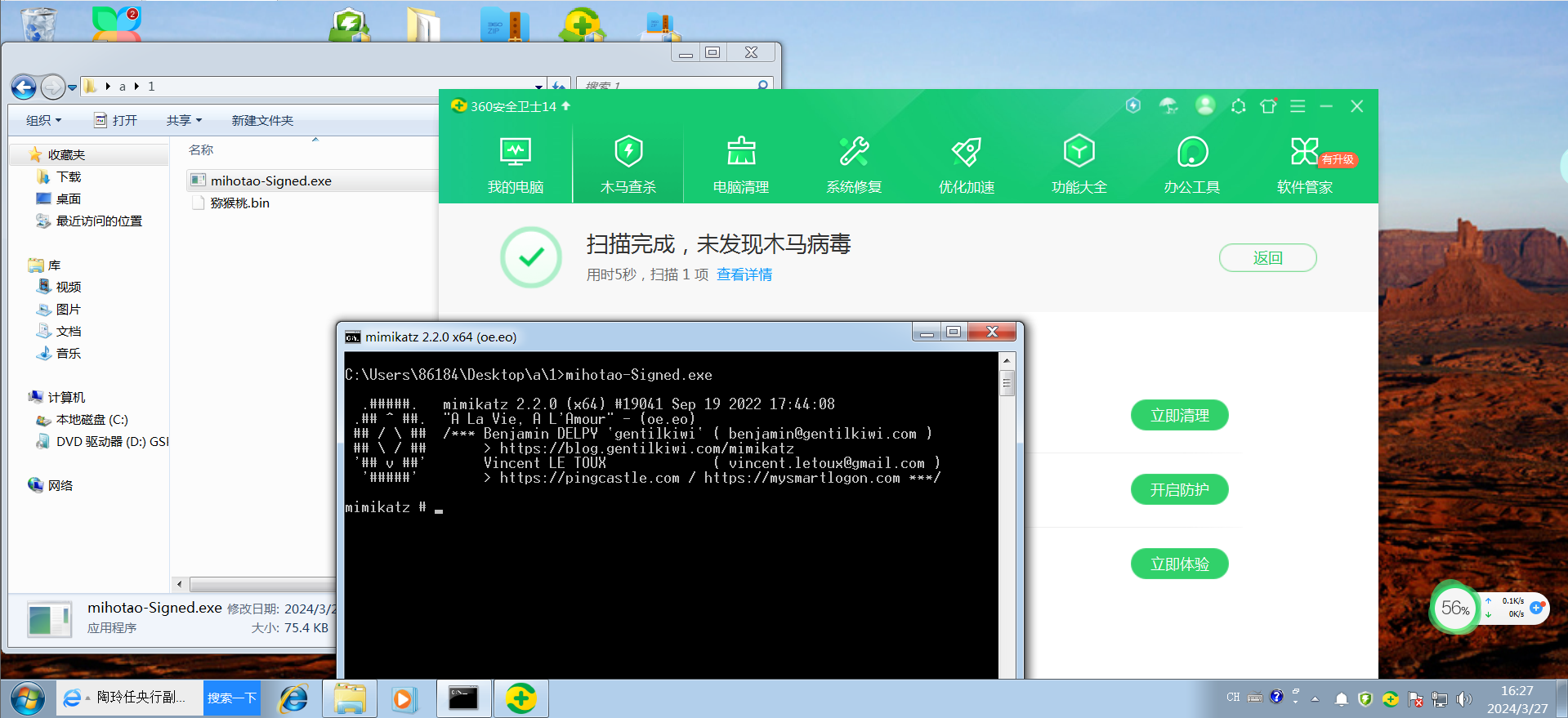Screen dimensions: 1568x718
Task: Click the 立即清理 button
Action: pyautogui.click(x=1179, y=415)
